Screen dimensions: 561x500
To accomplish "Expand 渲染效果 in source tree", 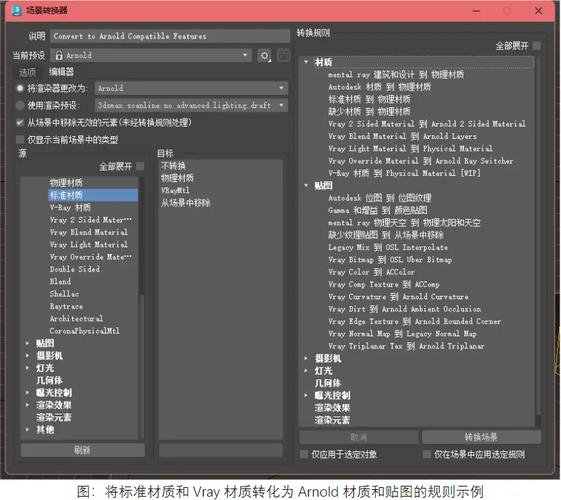I will point(28,405).
